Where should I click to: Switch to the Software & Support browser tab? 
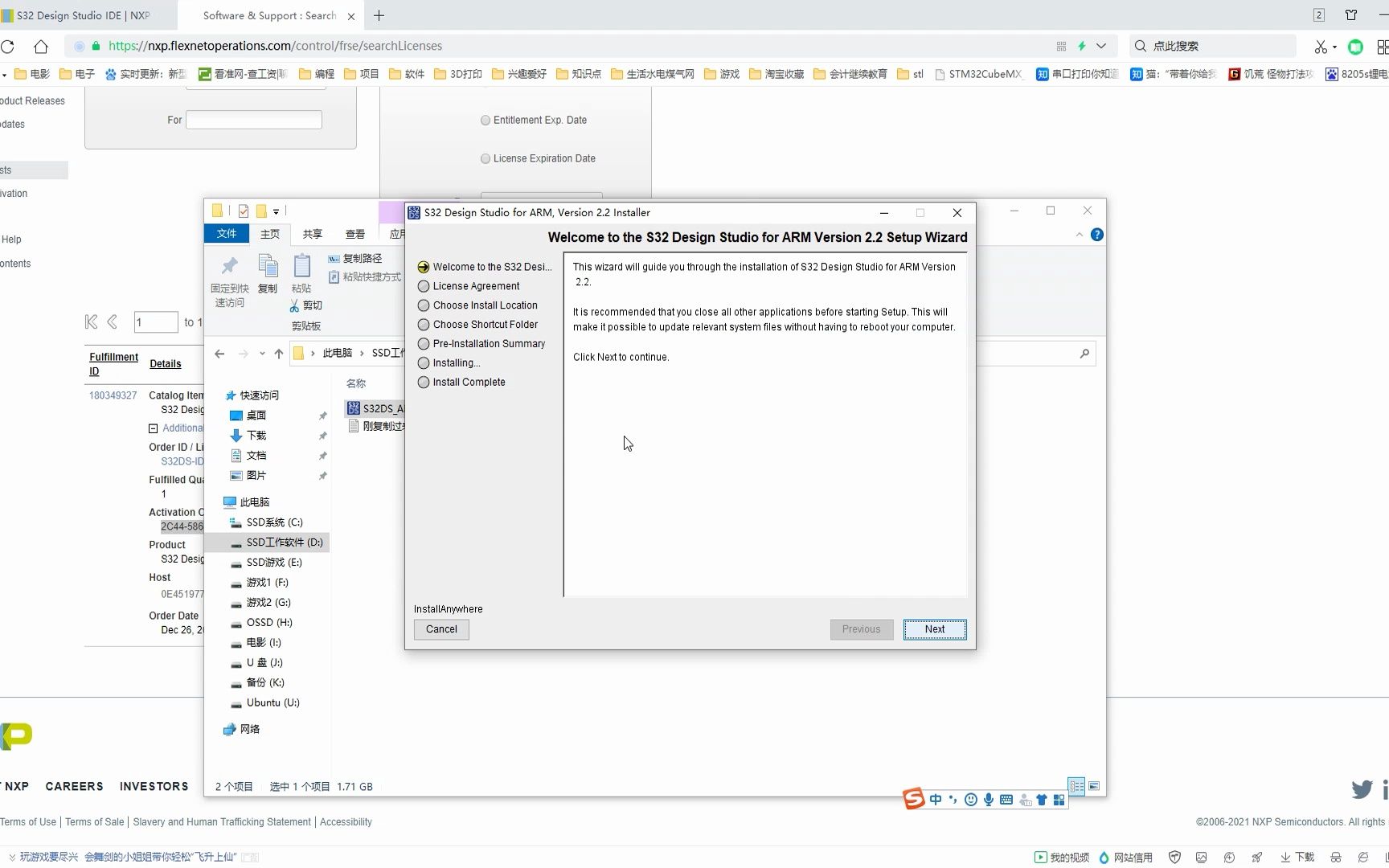pyautogui.click(x=270, y=15)
